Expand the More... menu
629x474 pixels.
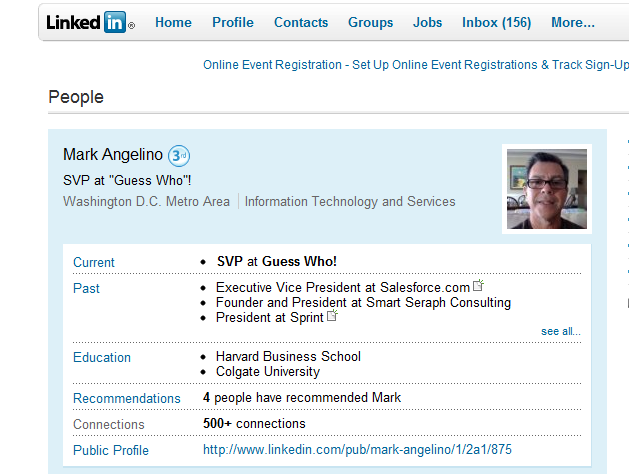coord(572,22)
